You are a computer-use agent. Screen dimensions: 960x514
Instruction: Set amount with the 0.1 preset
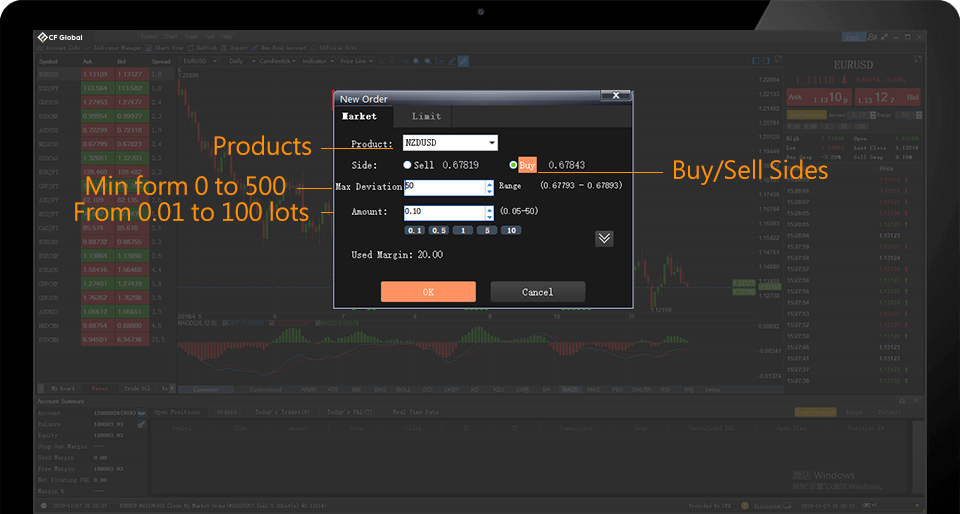(413, 231)
